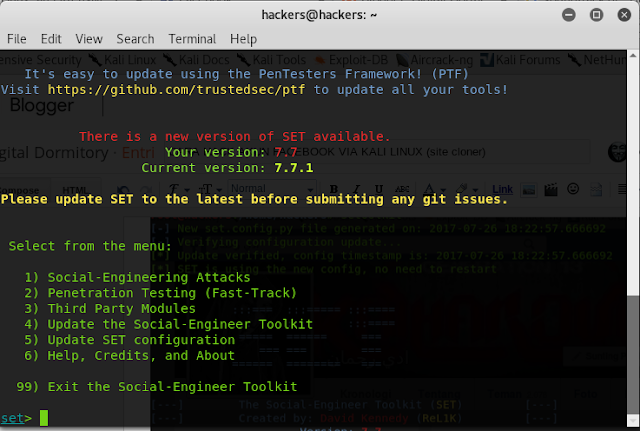Open the File menu in terminal
Viewport: 640px width, 431px height.
17,39
